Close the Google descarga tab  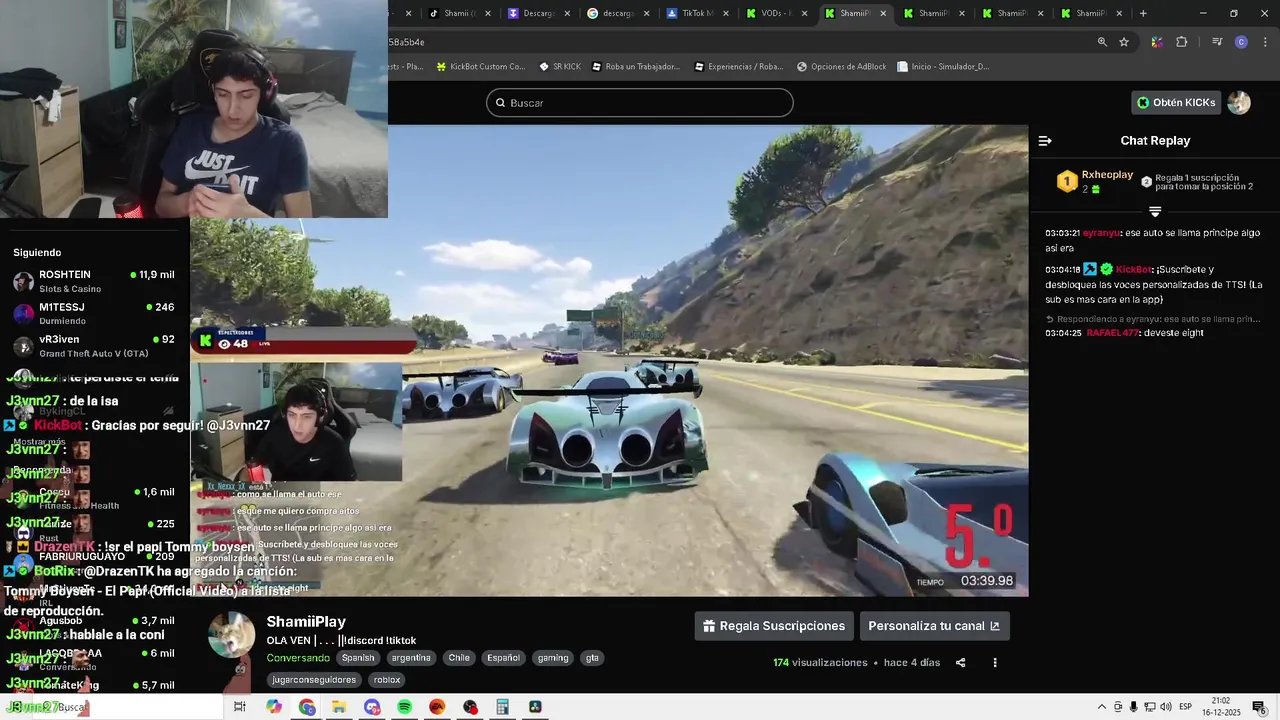pos(647,13)
